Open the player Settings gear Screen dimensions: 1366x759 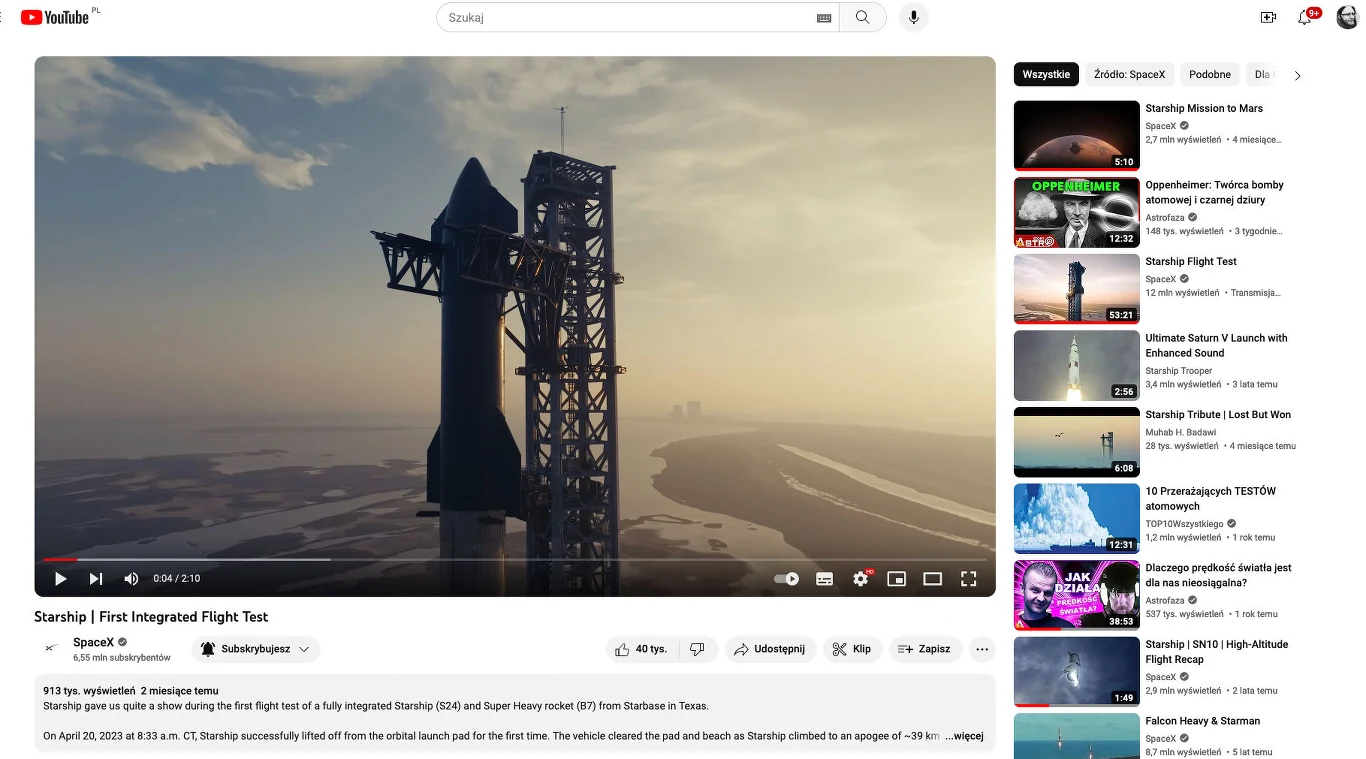(x=860, y=578)
